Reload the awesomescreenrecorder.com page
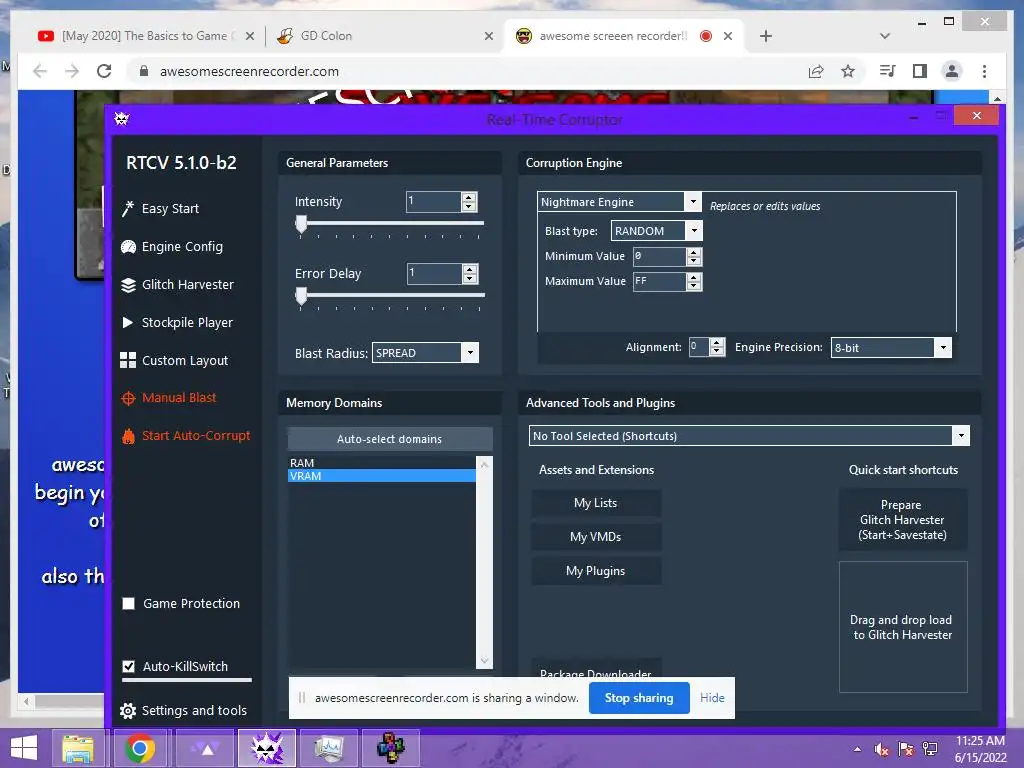 (x=104, y=71)
